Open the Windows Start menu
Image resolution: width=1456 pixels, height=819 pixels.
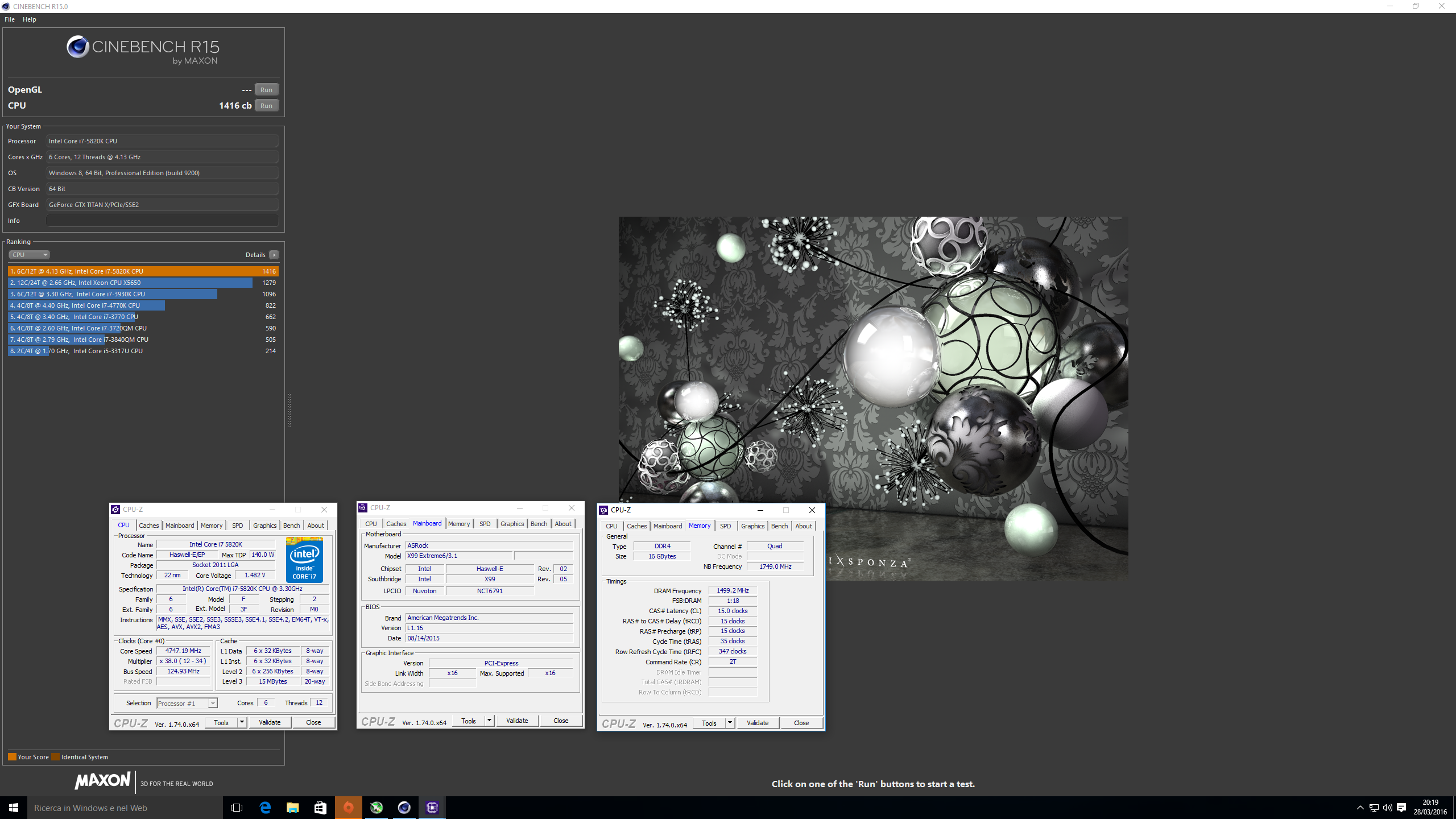click(x=14, y=808)
